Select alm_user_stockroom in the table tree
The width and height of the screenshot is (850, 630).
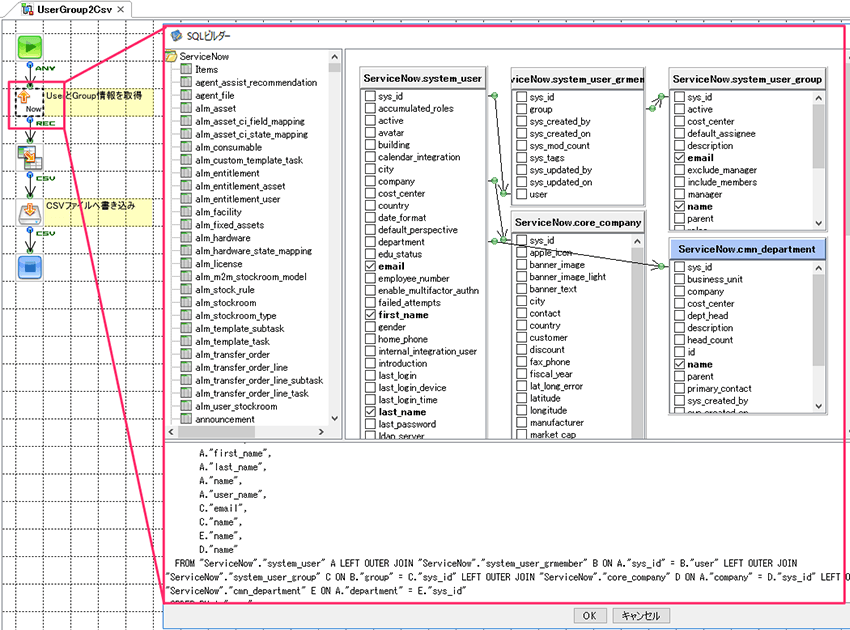[x=236, y=406]
